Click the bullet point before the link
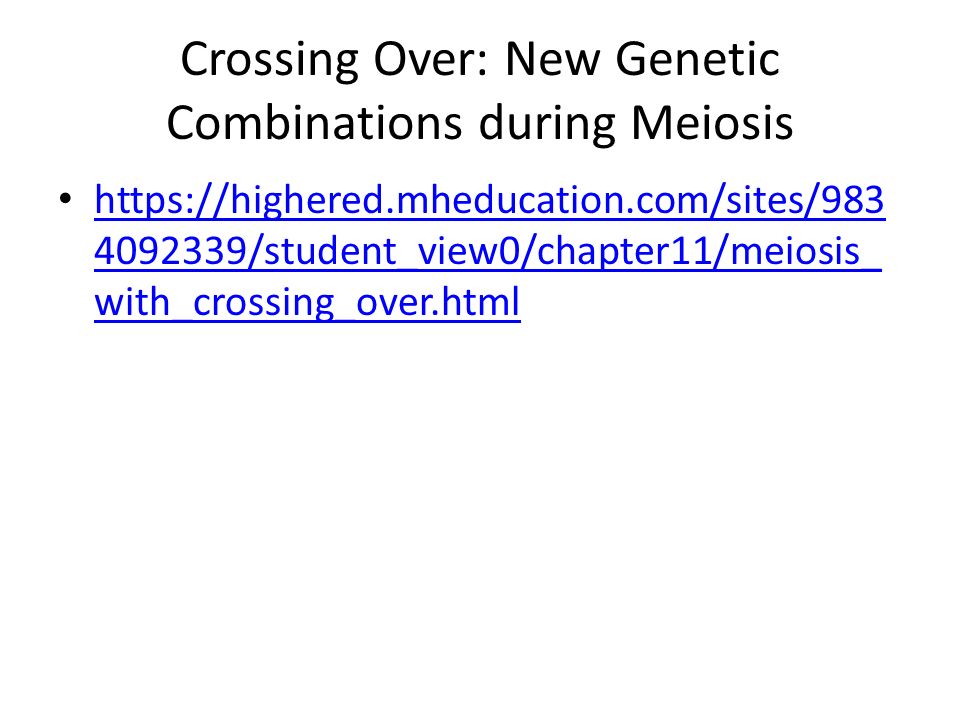Screen dimensions: 960x720 coord(66,199)
